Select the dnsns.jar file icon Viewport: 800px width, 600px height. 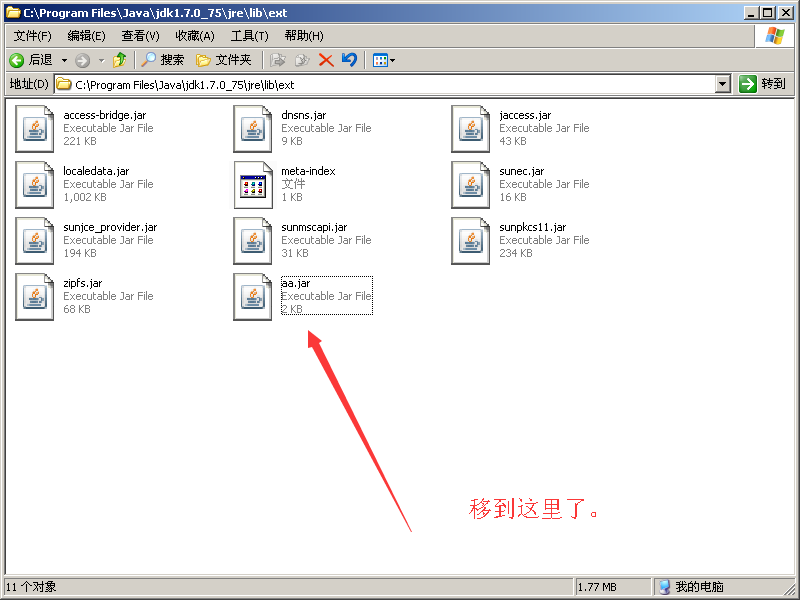click(x=253, y=129)
